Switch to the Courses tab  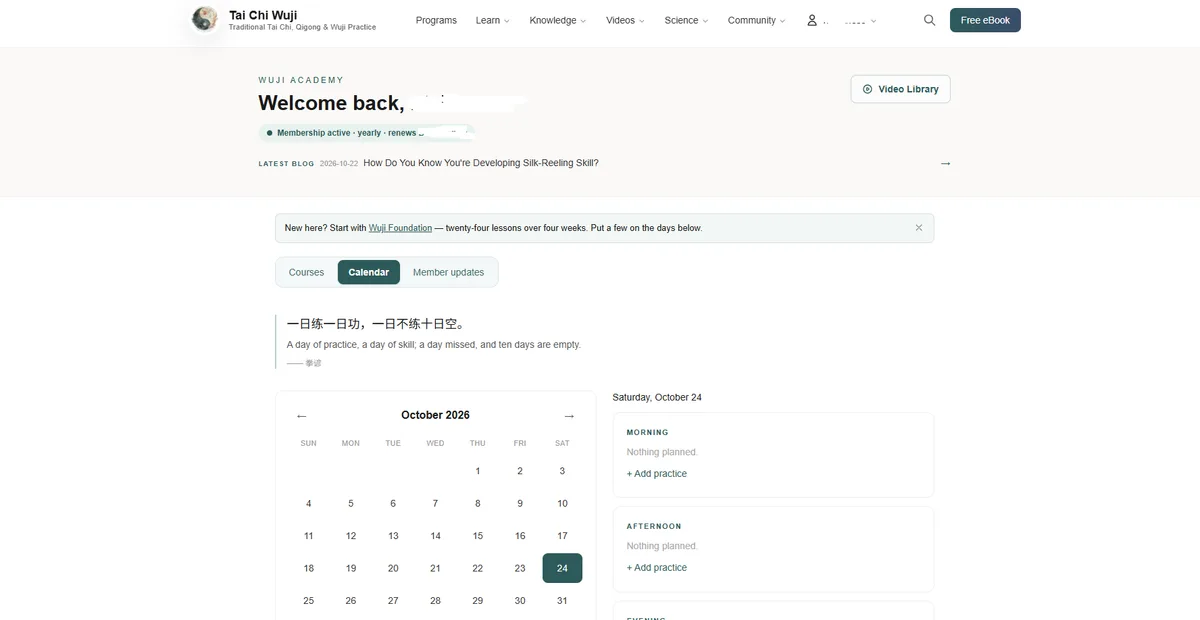coord(306,272)
